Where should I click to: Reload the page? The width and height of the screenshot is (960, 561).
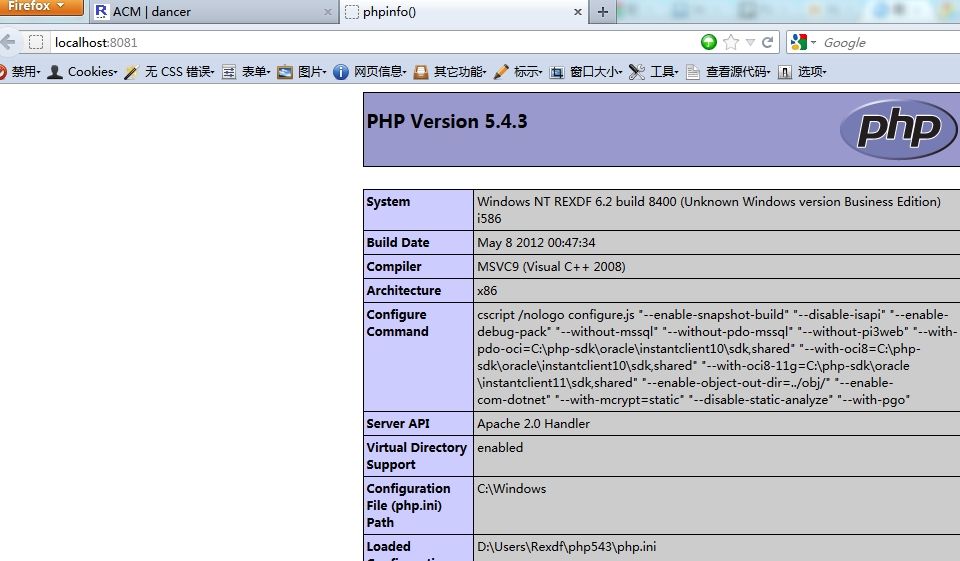[x=768, y=42]
